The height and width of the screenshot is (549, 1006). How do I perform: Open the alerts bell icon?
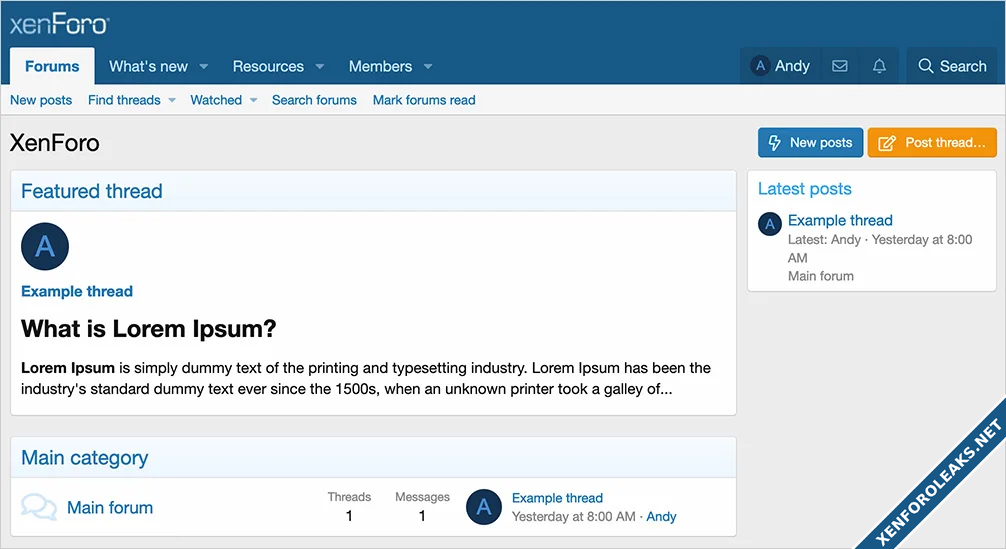[x=879, y=66]
